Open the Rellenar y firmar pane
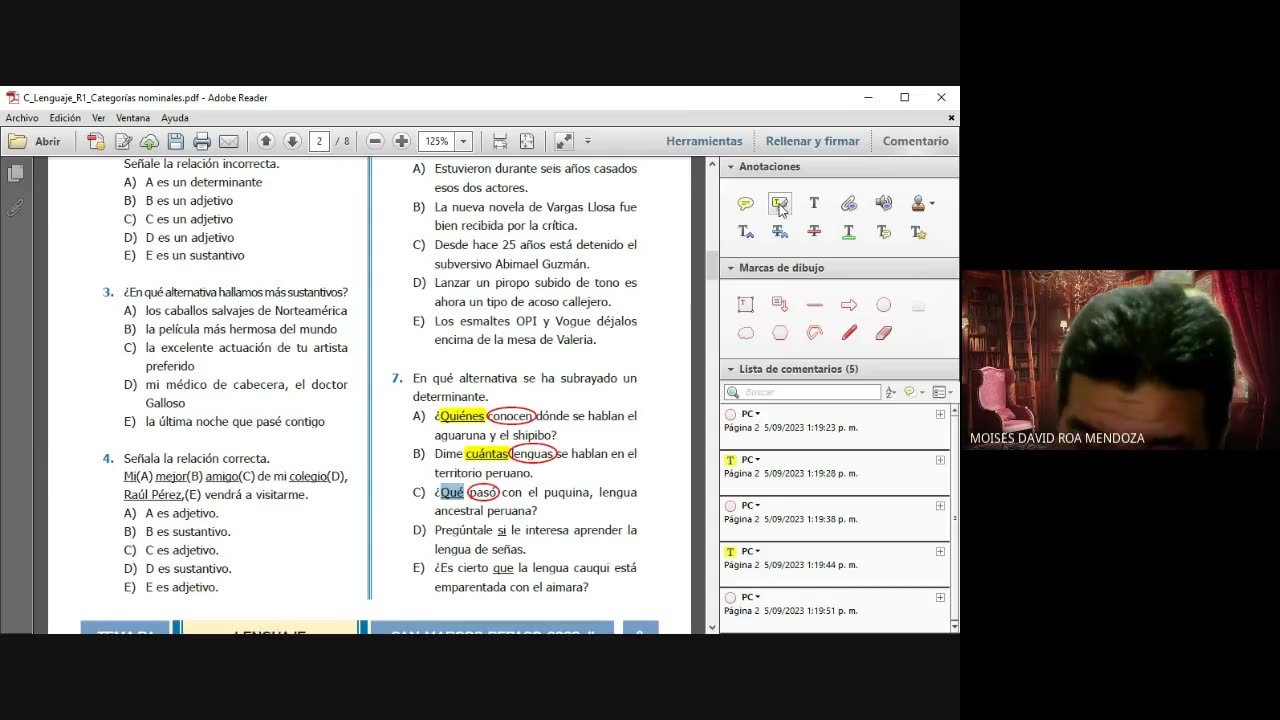Screen dimensions: 1280x720 point(812,141)
